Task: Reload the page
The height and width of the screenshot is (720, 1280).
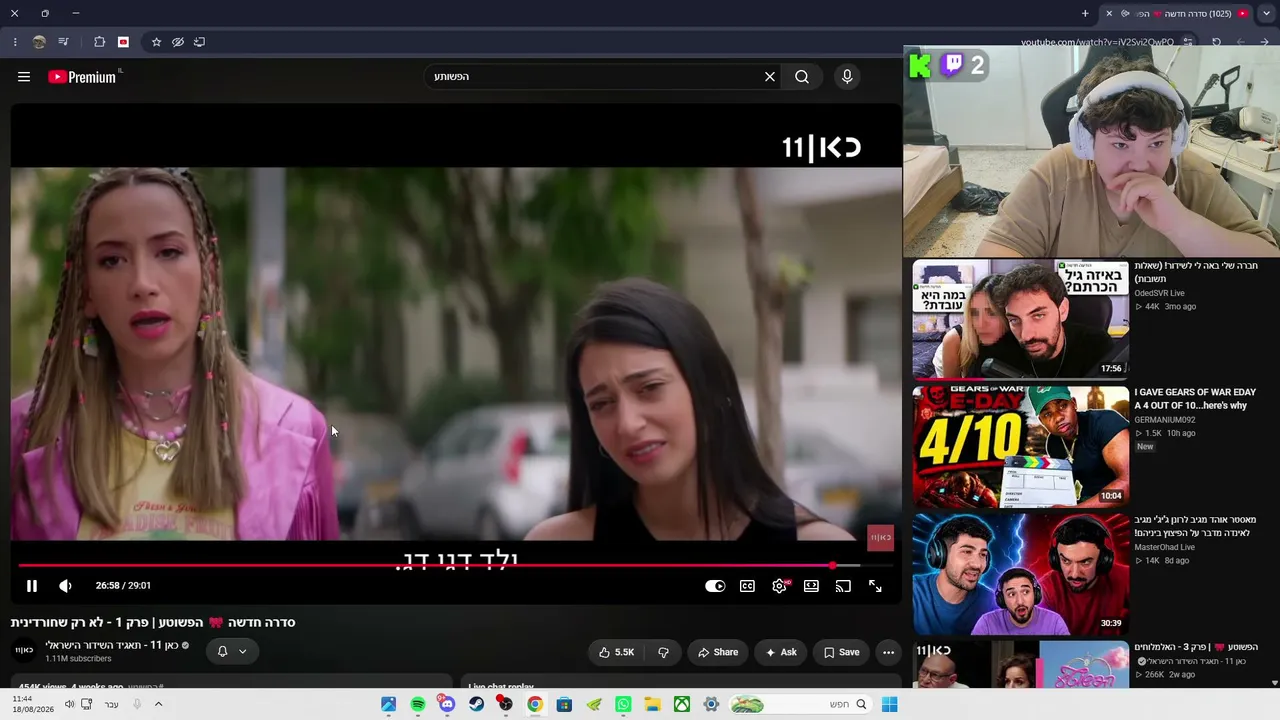Action: pos(1216,42)
